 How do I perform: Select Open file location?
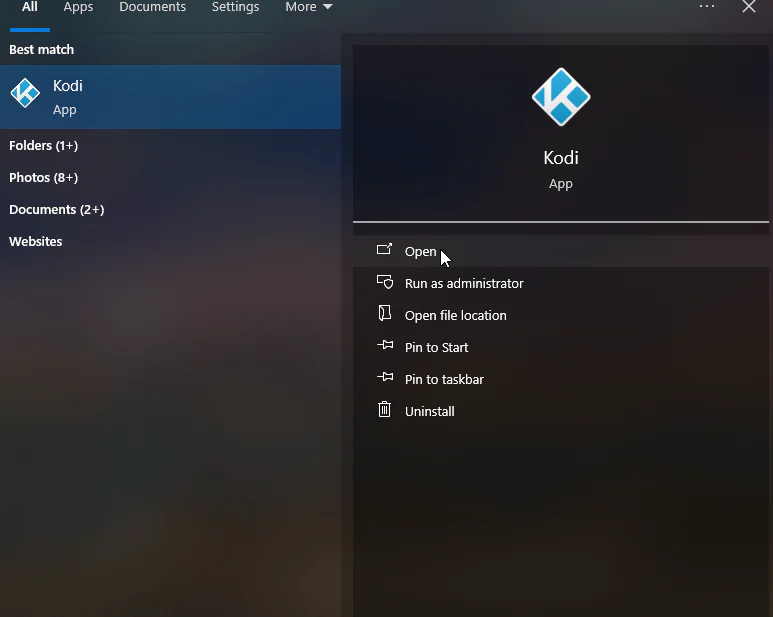pos(561,315)
